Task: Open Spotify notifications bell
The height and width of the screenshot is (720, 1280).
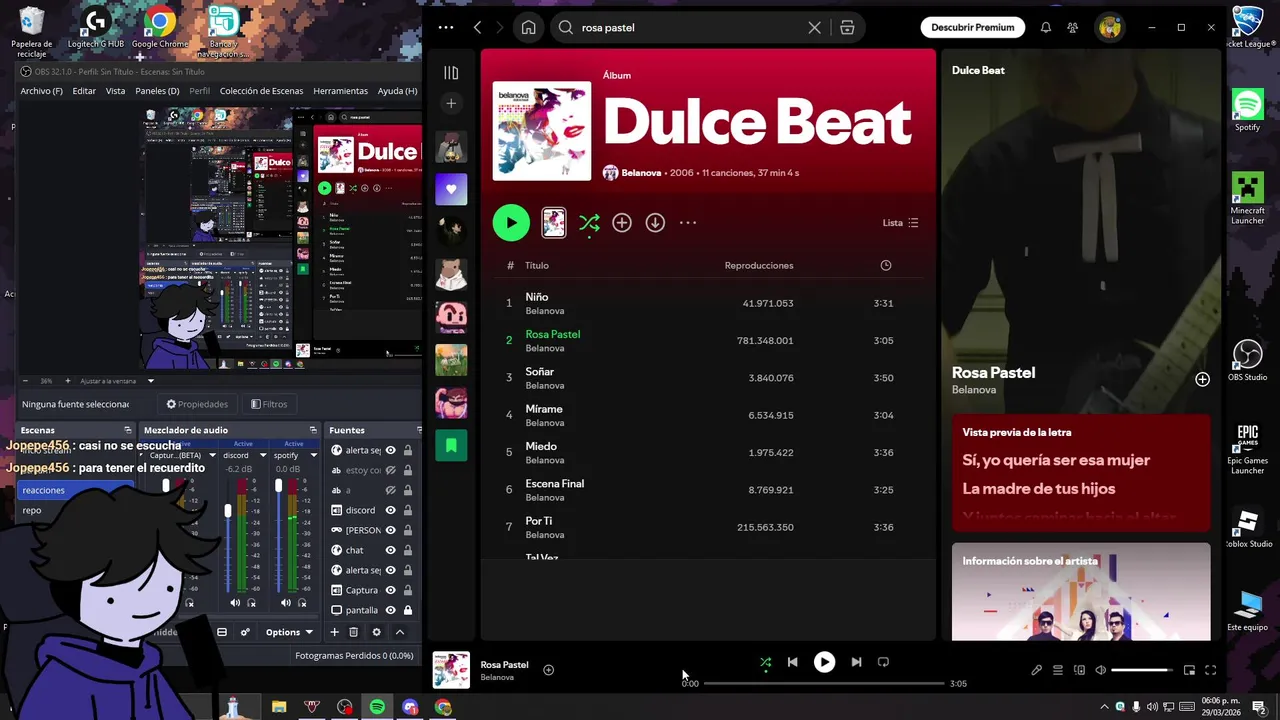Action: coord(1046,28)
